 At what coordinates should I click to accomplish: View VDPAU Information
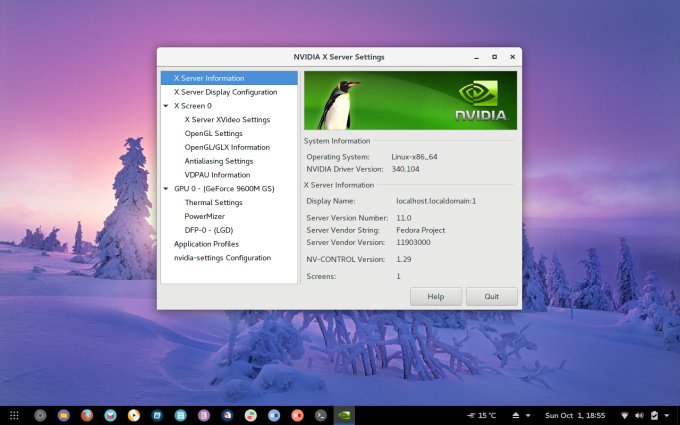click(x=229, y=175)
